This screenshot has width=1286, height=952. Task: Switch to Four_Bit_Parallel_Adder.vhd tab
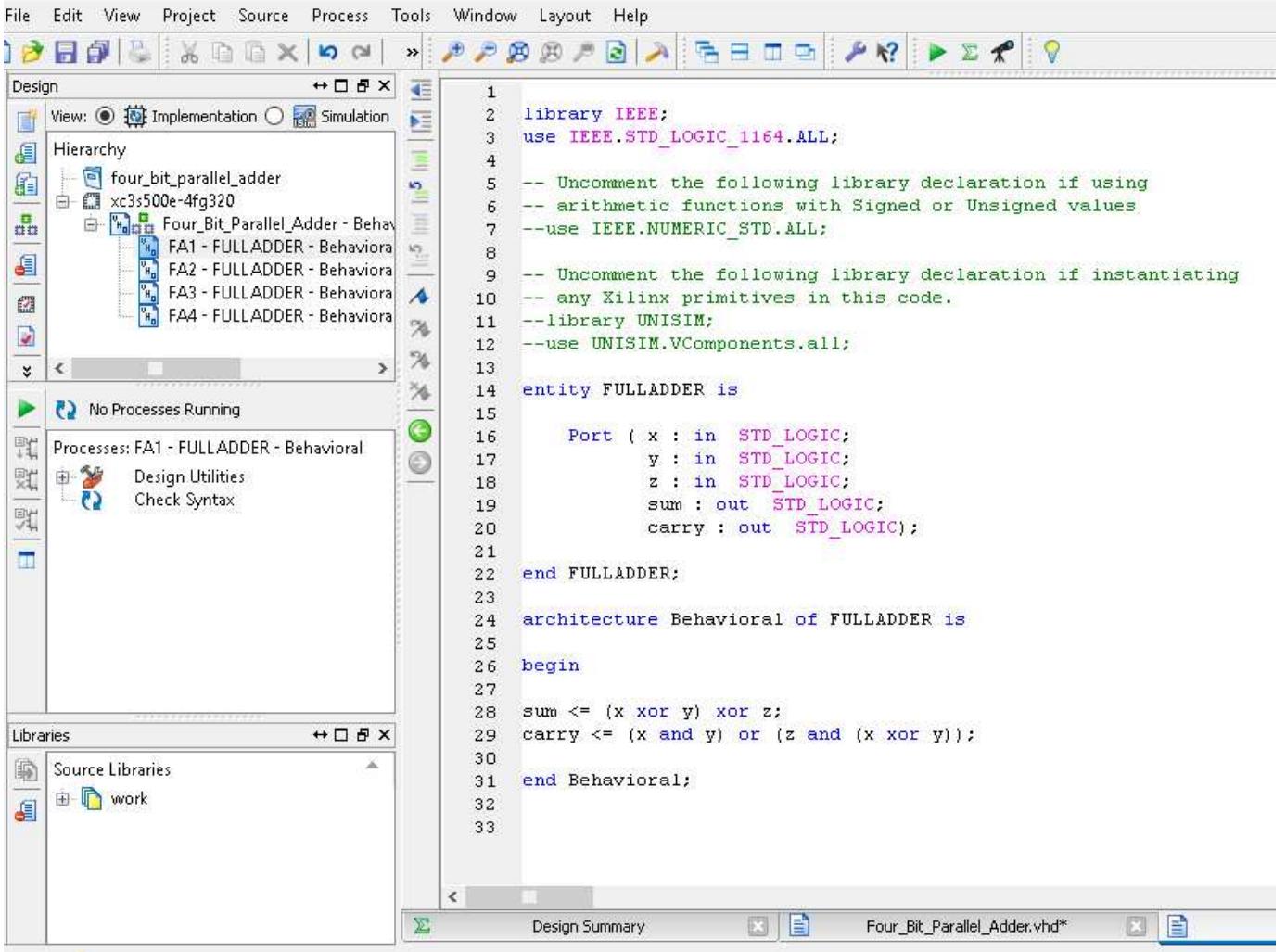(x=966, y=926)
